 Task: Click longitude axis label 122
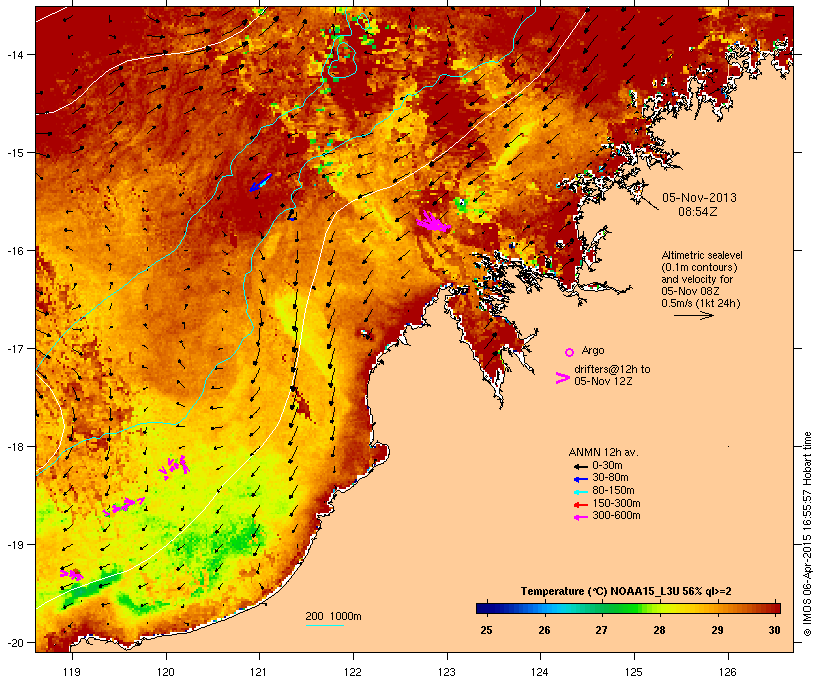pyautogui.click(x=353, y=672)
